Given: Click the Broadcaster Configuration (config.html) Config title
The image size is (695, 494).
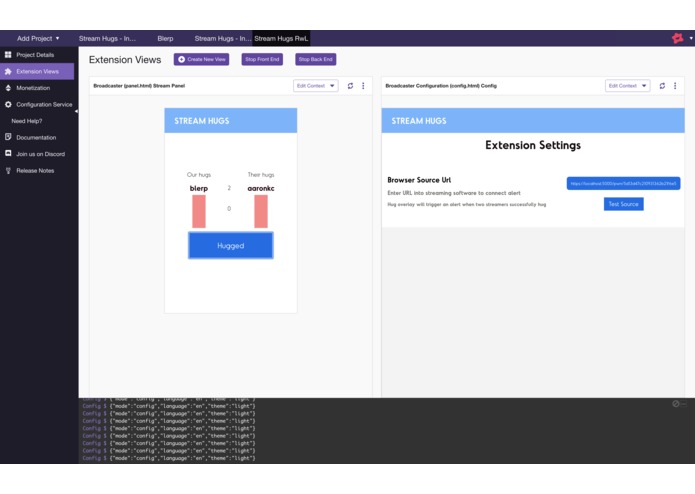Looking at the screenshot, I should (441, 86).
